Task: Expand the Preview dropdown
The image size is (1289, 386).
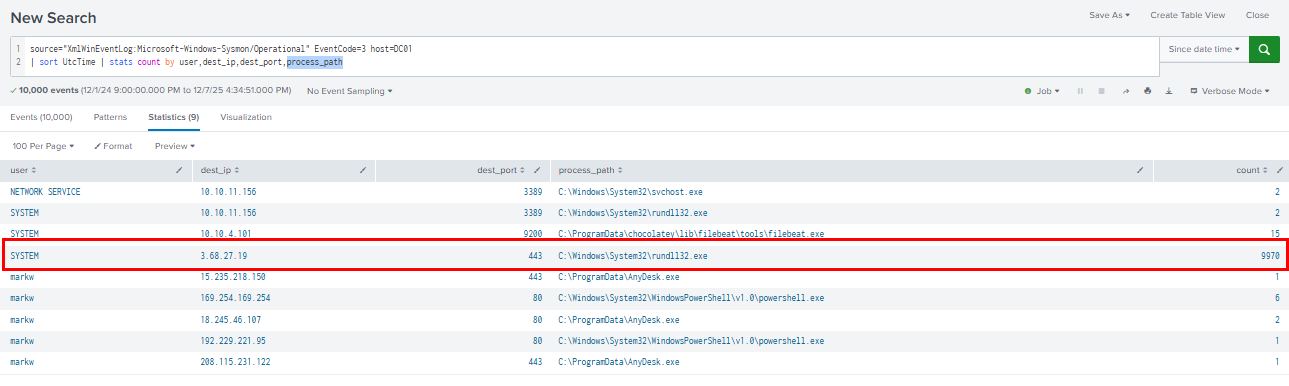Action: point(175,146)
